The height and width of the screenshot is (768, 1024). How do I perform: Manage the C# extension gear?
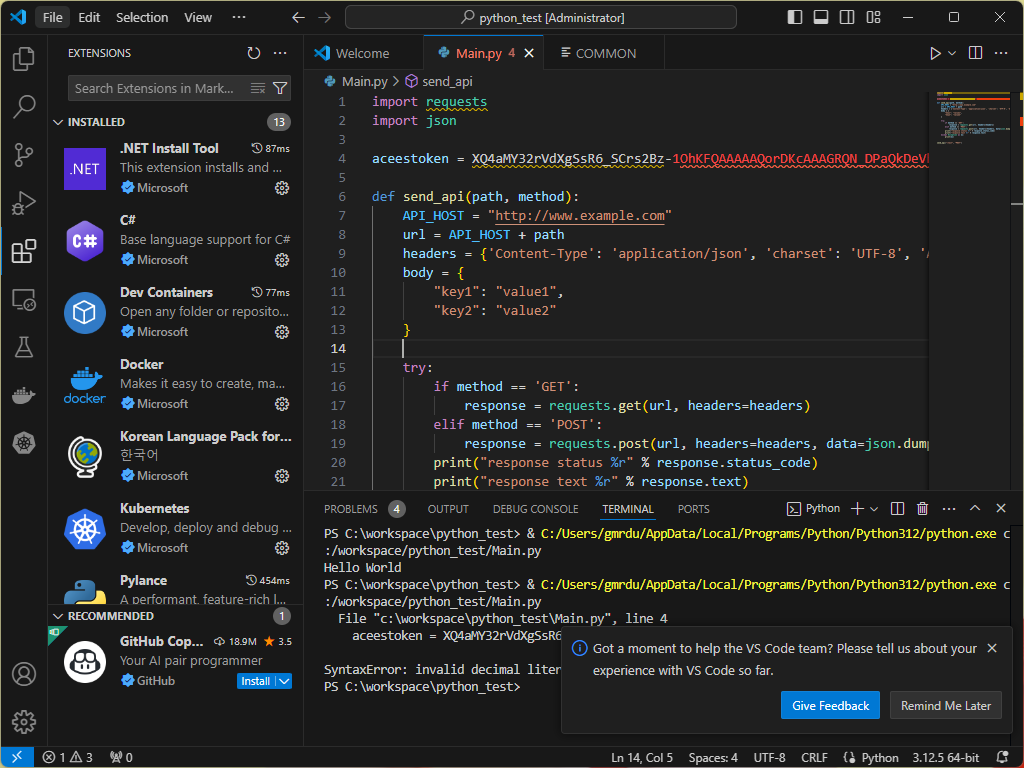pyautogui.click(x=282, y=260)
